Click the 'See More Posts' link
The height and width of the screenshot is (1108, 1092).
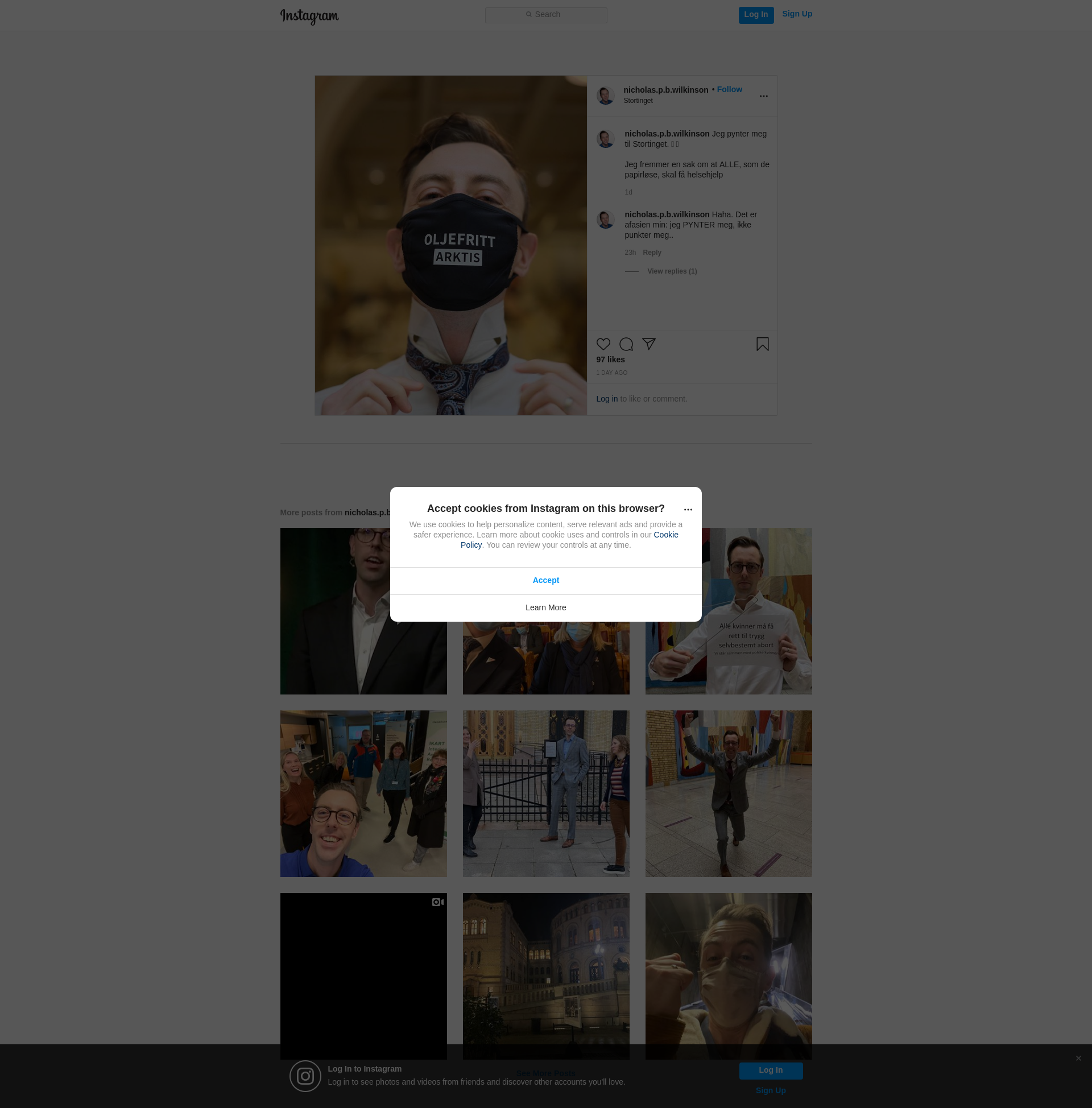[545, 1074]
